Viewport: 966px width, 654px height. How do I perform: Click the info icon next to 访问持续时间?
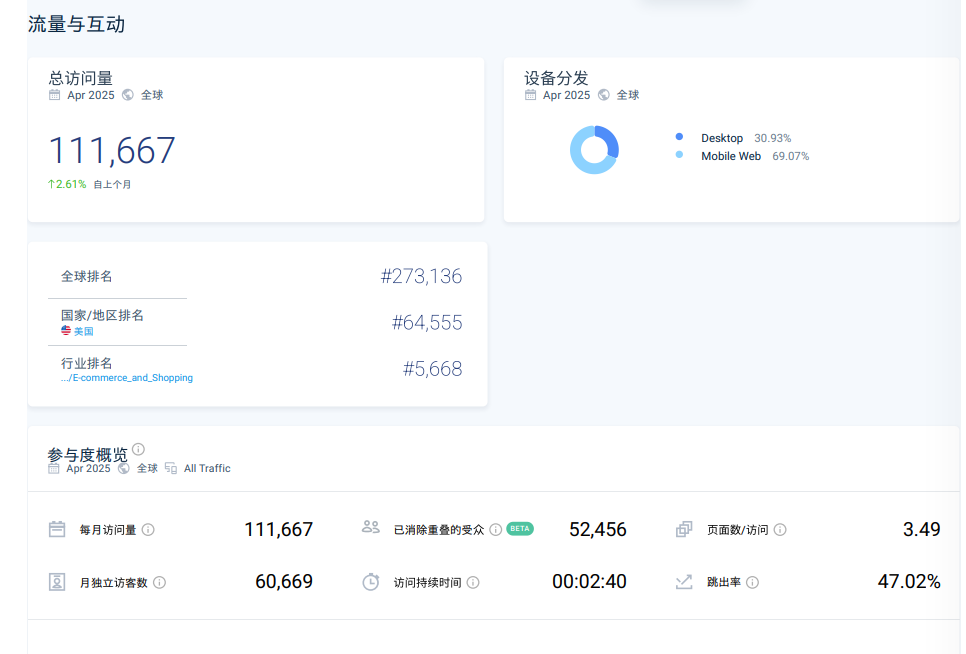coord(473,582)
